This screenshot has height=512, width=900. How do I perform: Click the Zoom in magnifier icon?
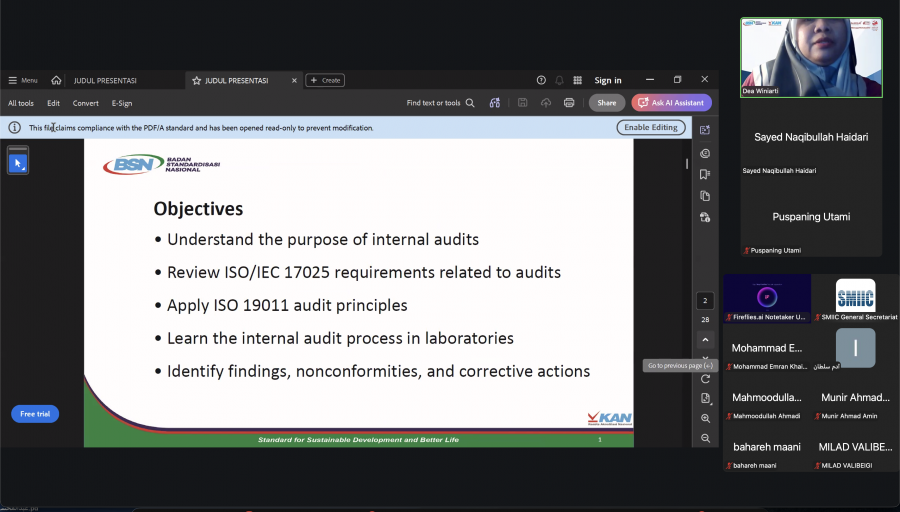pyautogui.click(x=705, y=418)
